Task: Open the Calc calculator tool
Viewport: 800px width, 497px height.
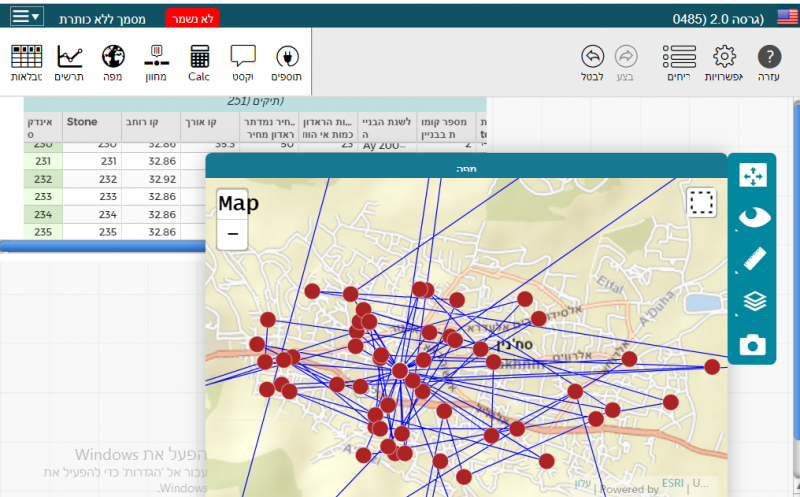Action: (199, 62)
